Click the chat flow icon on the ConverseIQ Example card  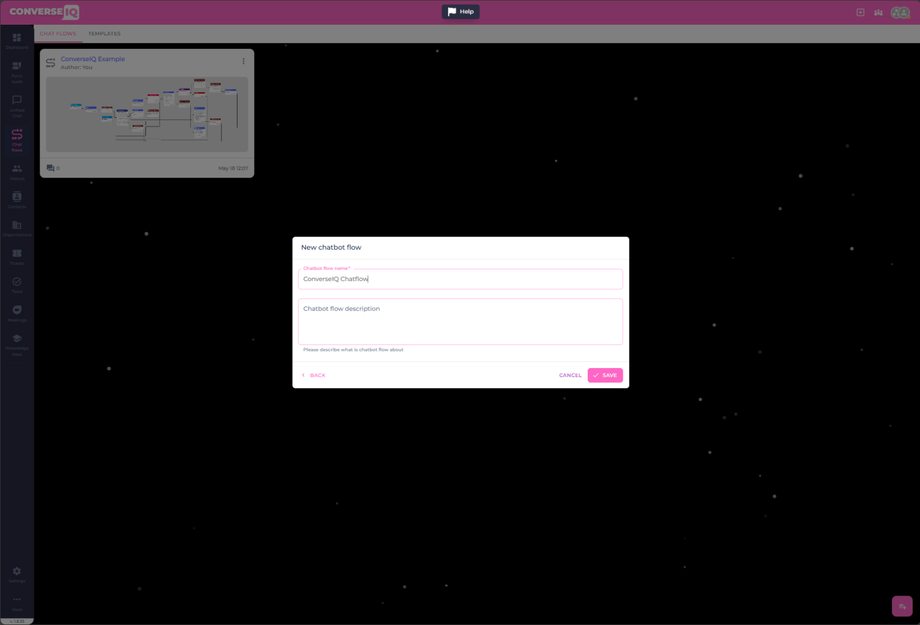[x=50, y=62]
